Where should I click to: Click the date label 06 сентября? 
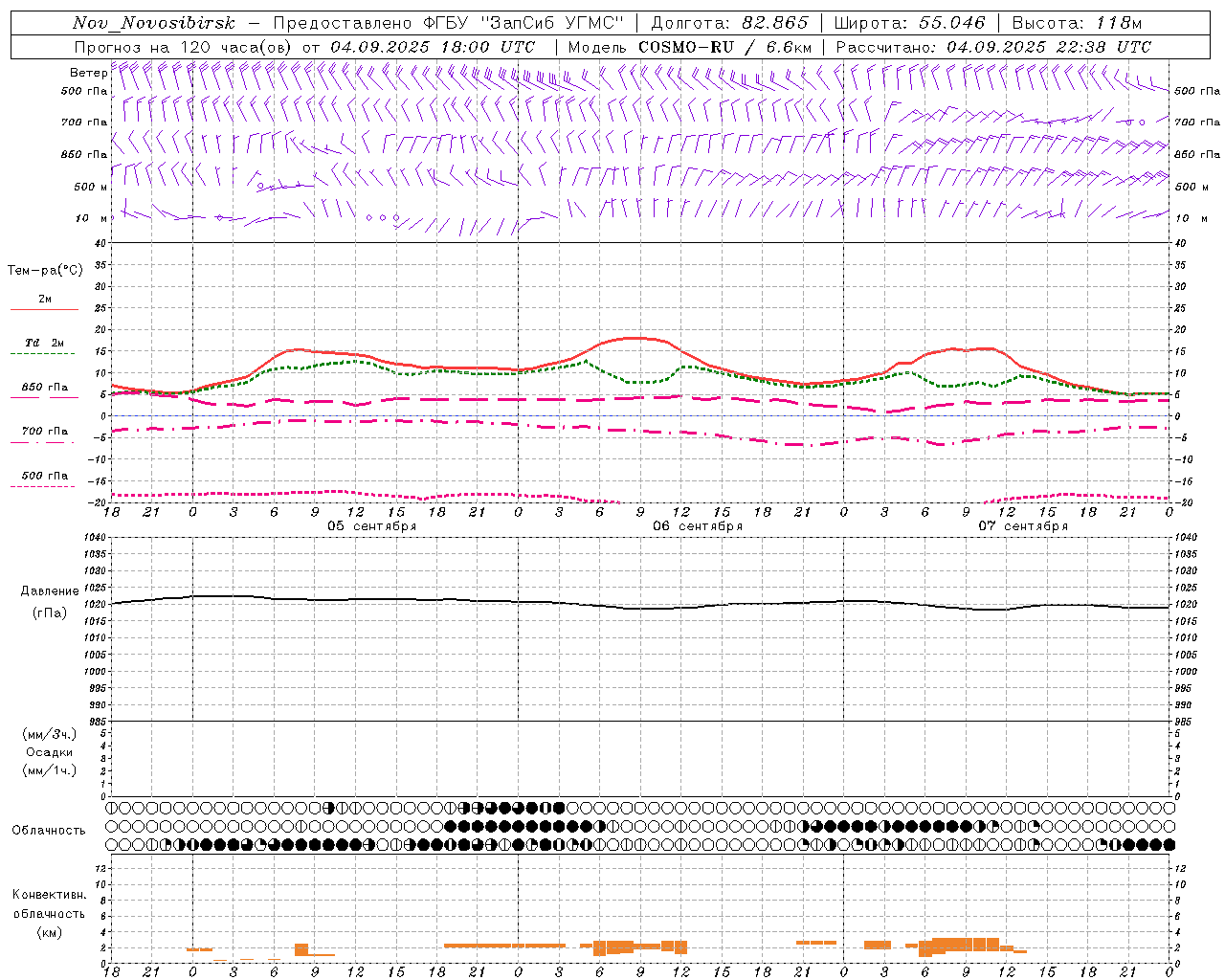point(698,526)
